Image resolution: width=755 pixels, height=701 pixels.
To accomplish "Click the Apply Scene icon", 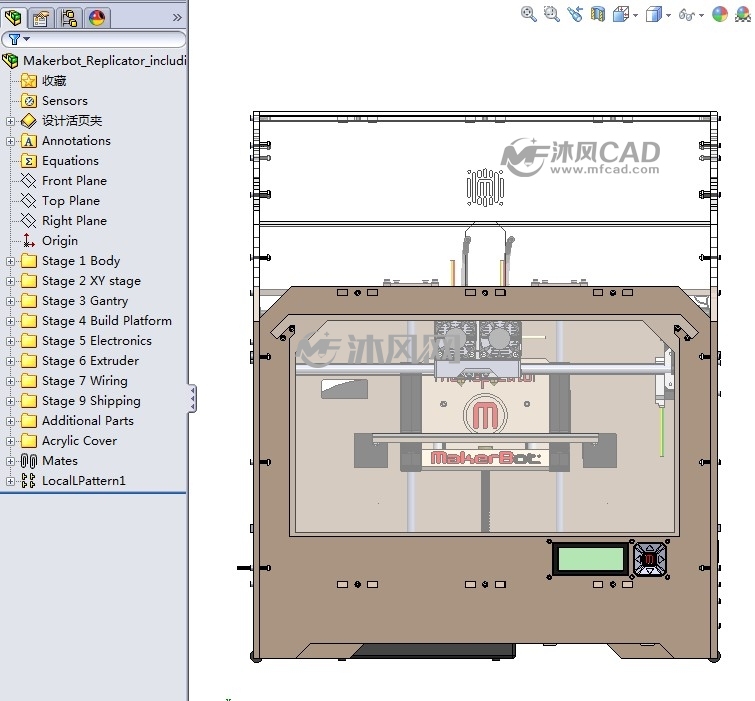I will (x=743, y=14).
